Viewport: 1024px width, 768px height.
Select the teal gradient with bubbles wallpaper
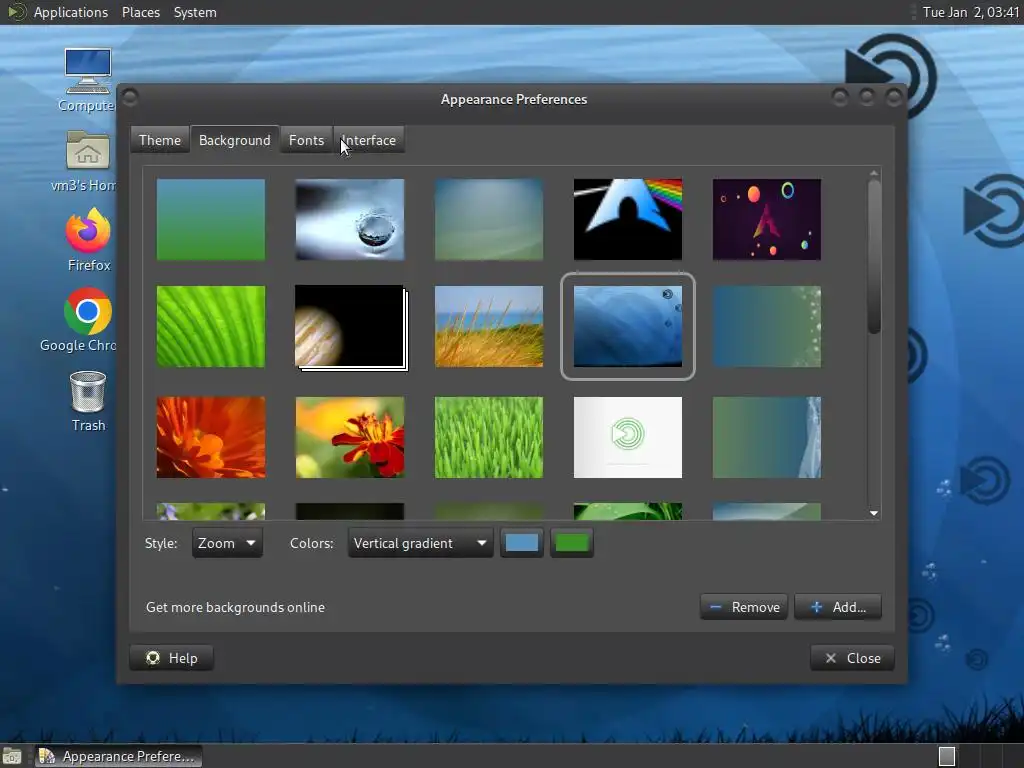pyautogui.click(x=767, y=327)
